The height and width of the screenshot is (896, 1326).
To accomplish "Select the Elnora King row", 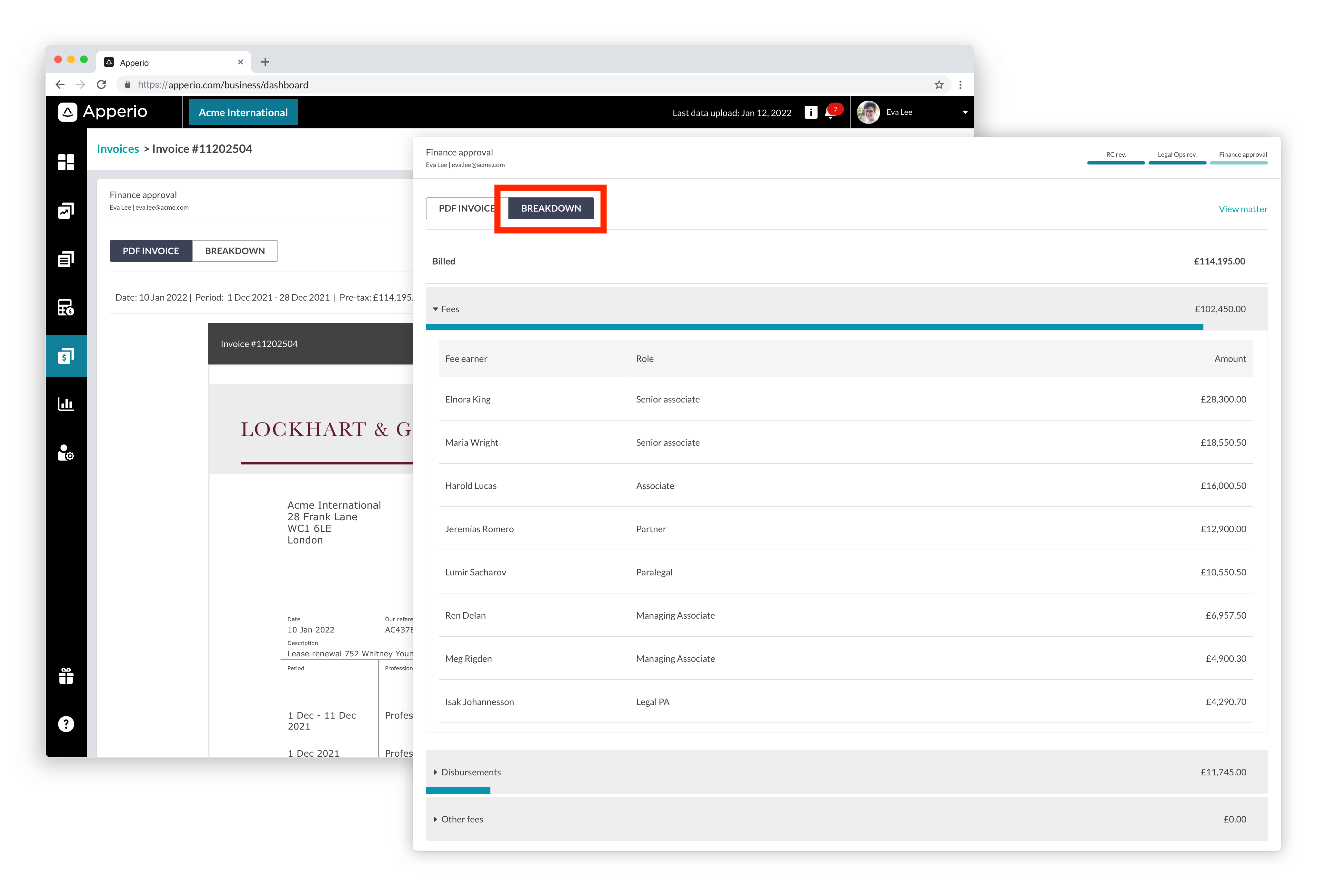I will [845, 399].
